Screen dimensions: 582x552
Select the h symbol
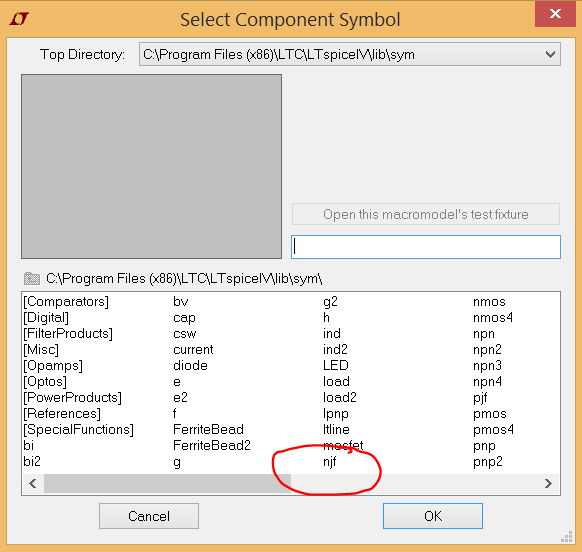pyautogui.click(x=326, y=318)
